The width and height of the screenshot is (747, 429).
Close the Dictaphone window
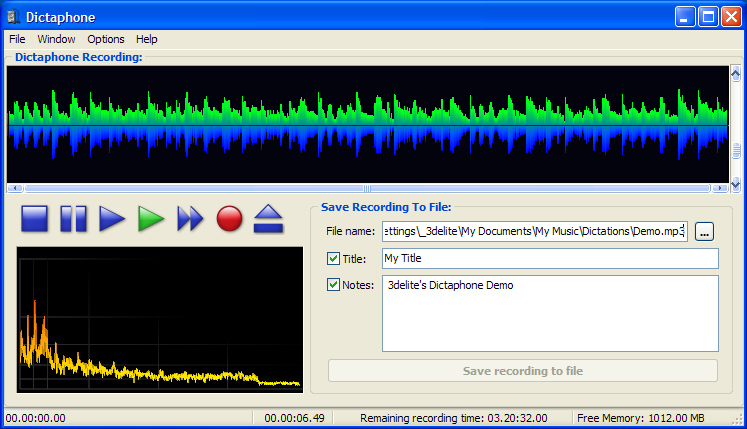pos(731,17)
